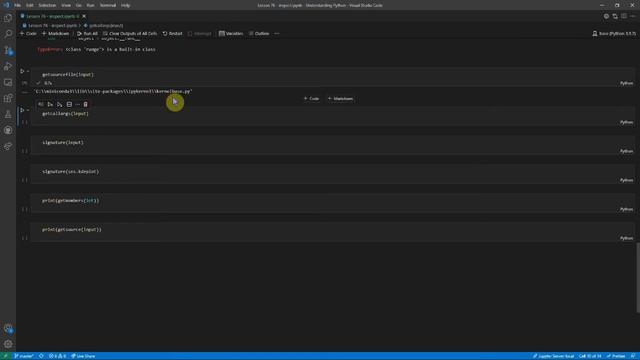640x360 pixels.
Task: Open the Extensions view
Action: pyautogui.click(x=8, y=98)
